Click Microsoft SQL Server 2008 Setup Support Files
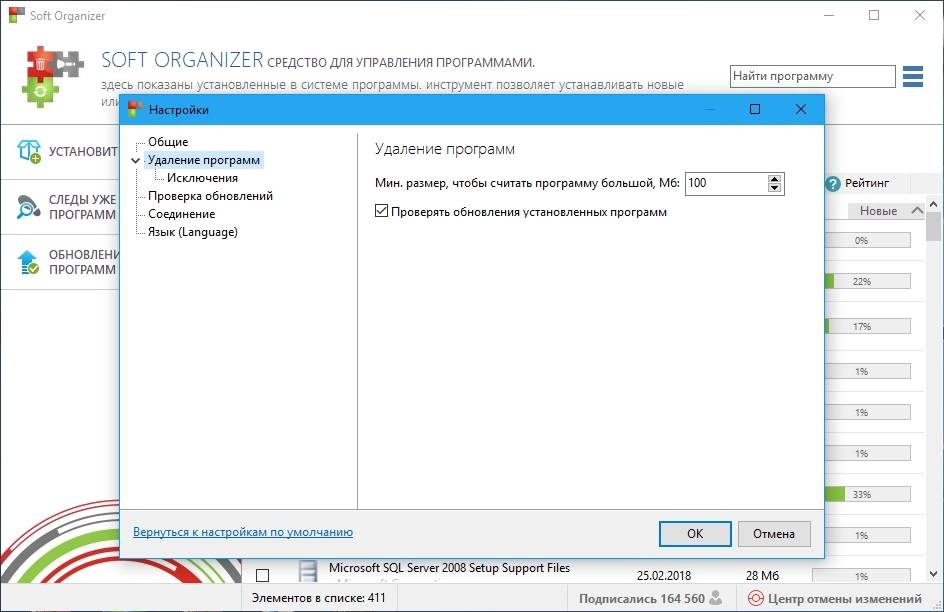This screenshot has width=944, height=612. (449, 567)
